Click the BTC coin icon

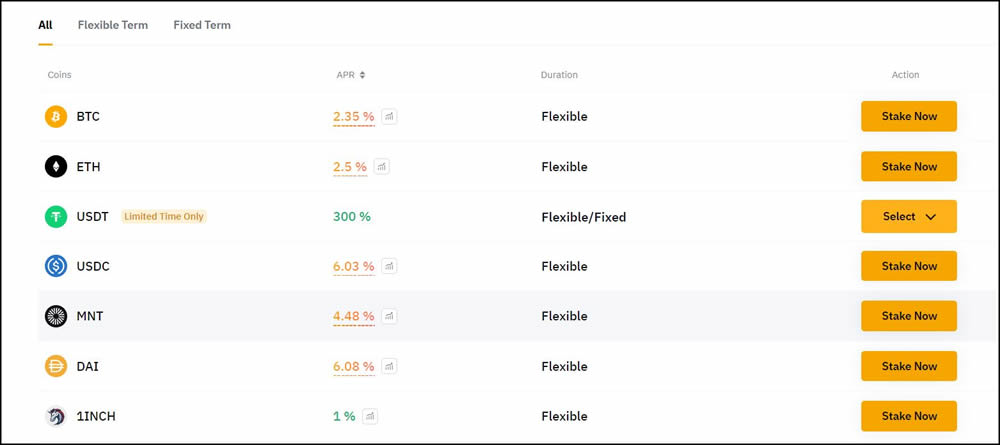click(56, 117)
